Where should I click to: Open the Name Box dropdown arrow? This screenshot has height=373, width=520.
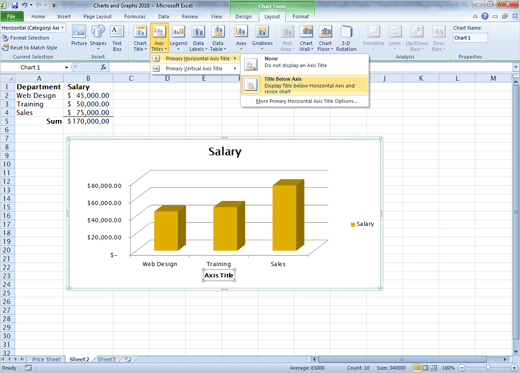point(66,67)
